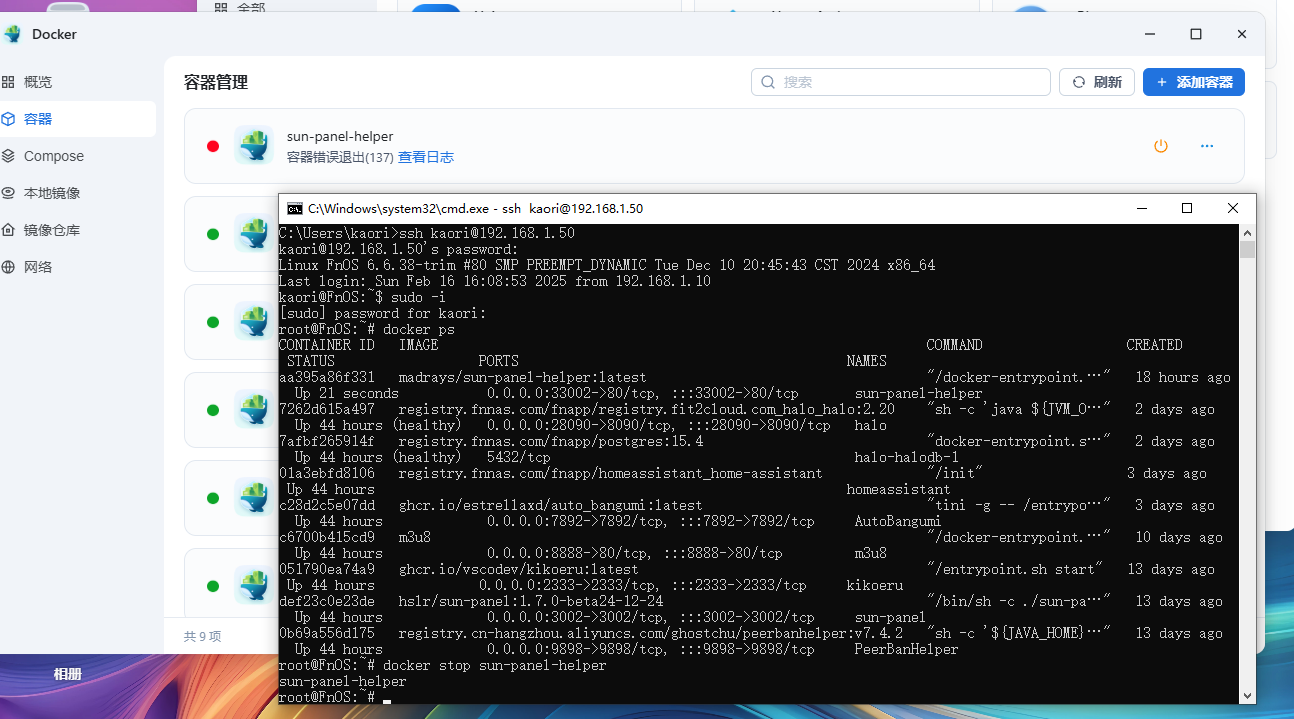1294x719 pixels.
Task: Minimize the cmd.exe SSH window
Action: (x=1142, y=208)
